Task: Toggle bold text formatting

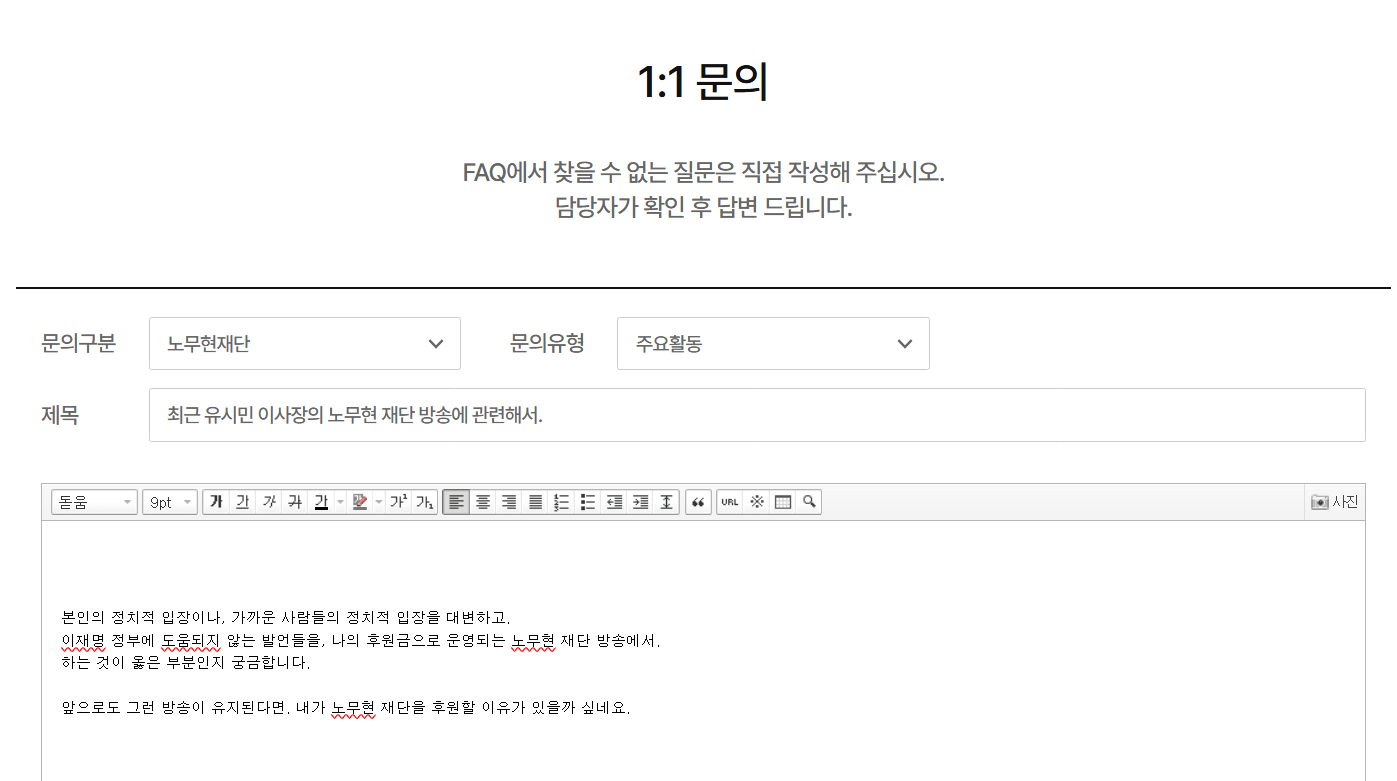Action: (216, 502)
